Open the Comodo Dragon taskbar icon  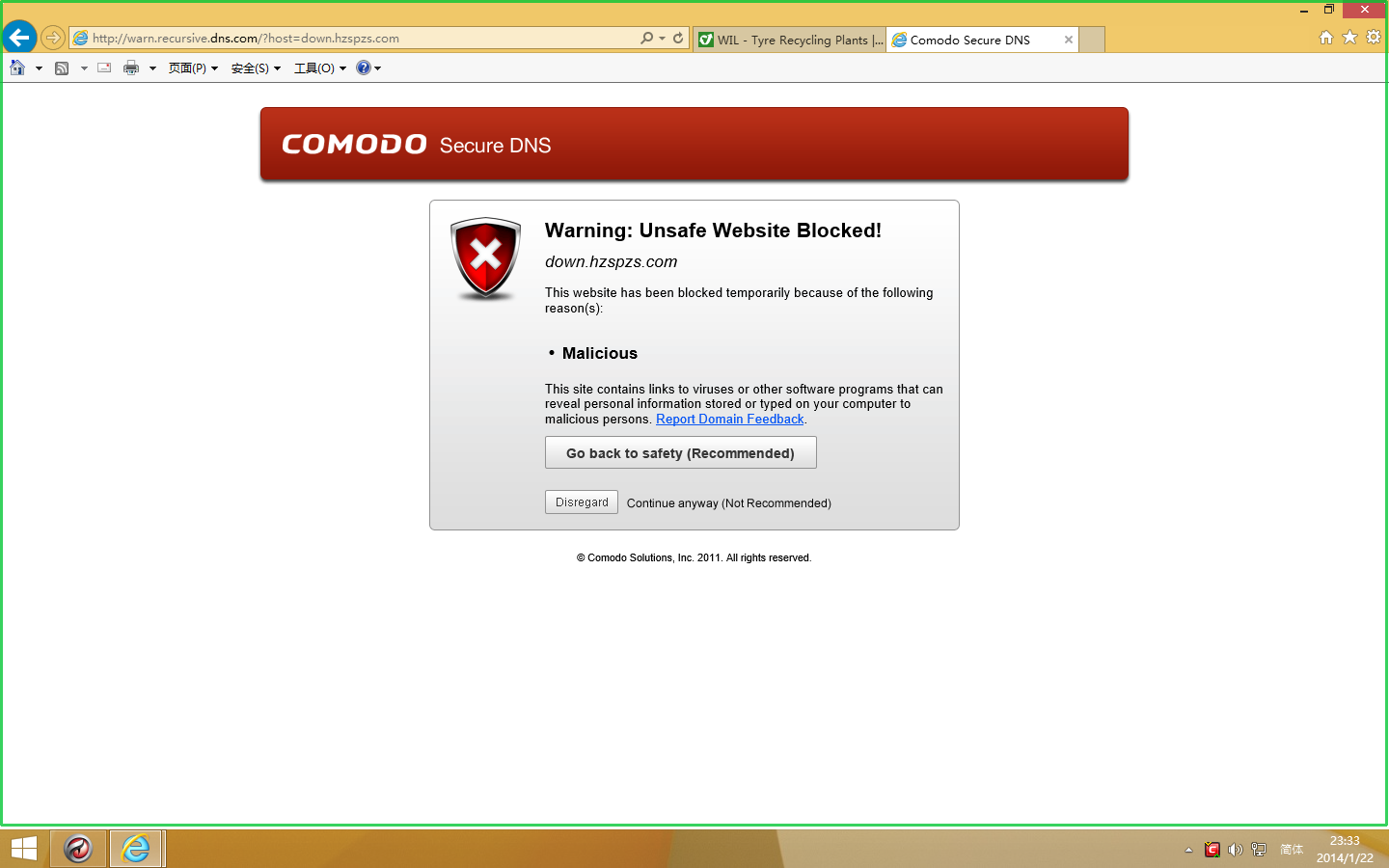[x=78, y=849]
